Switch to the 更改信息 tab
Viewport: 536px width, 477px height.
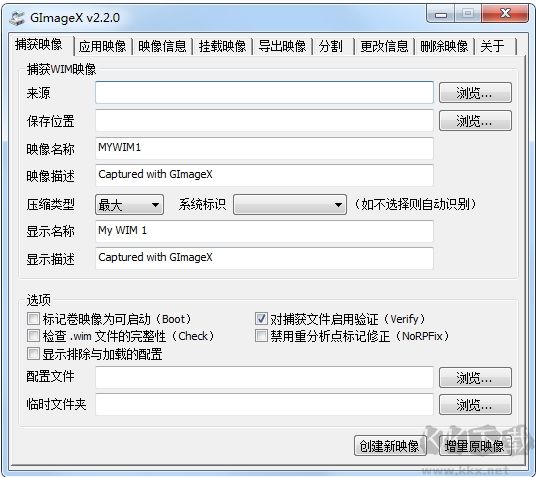pos(384,46)
